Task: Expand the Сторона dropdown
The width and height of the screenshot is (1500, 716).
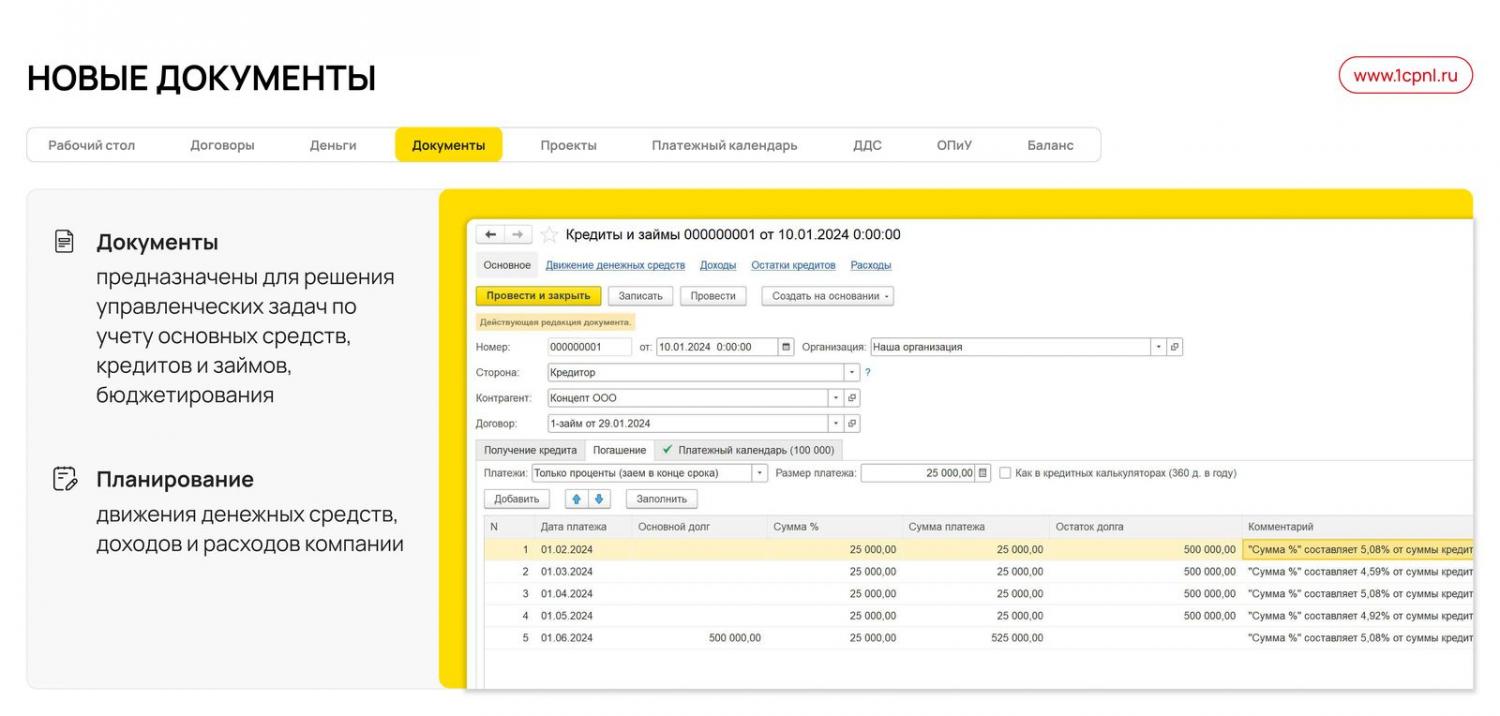Action: click(x=852, y=372)
